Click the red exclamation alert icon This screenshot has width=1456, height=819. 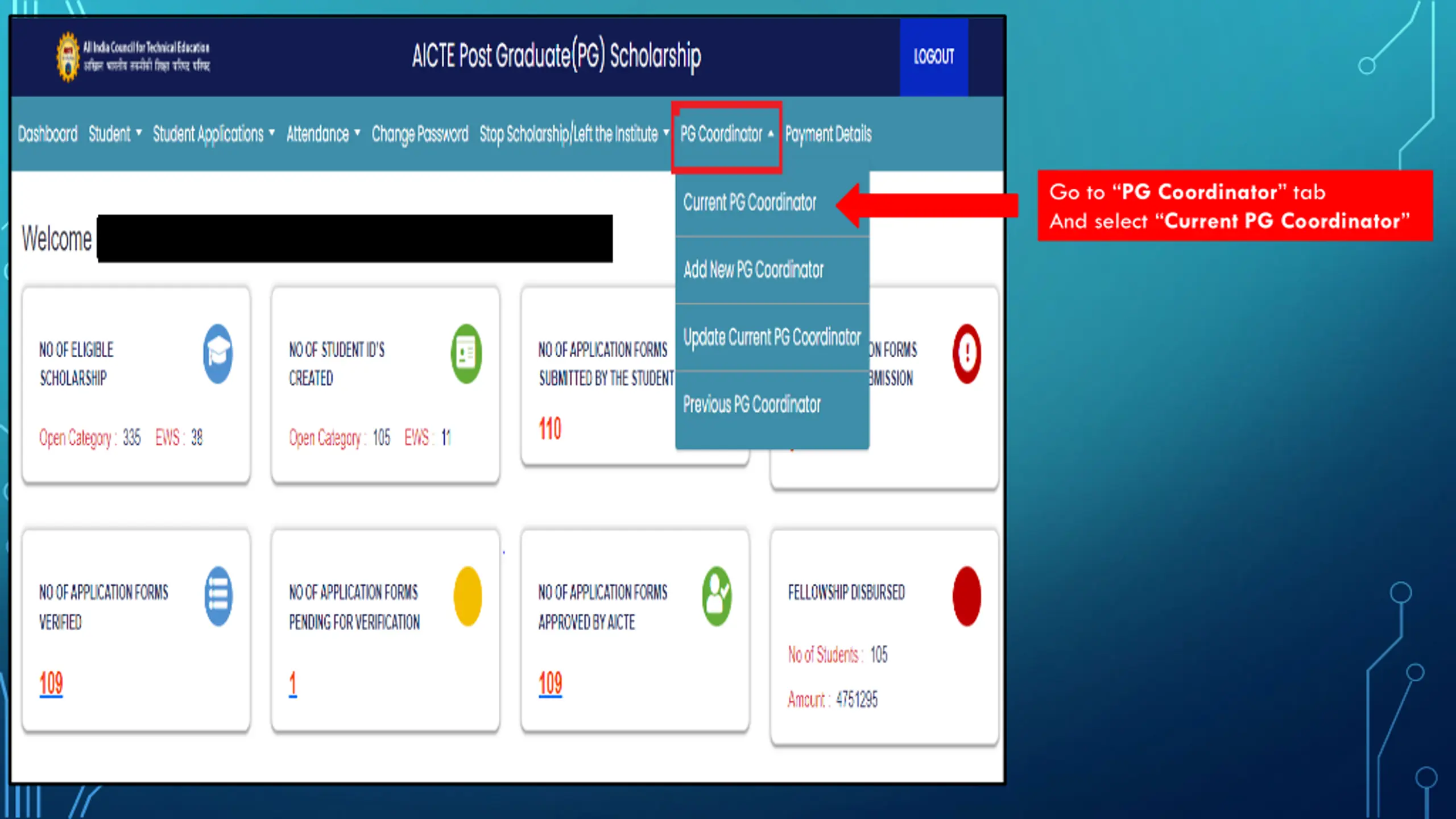click(967, 354)
